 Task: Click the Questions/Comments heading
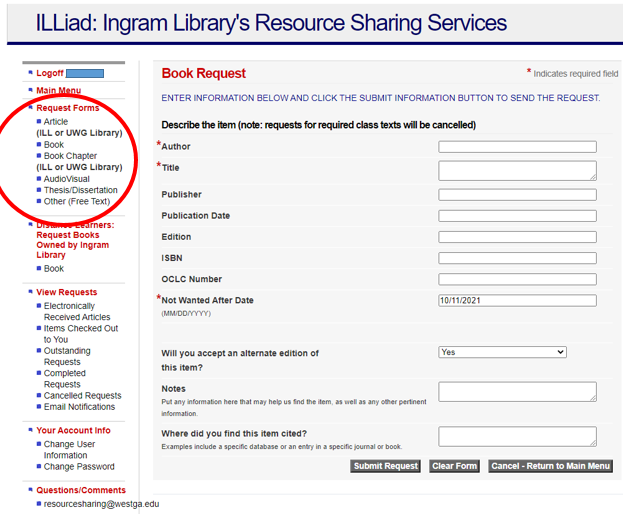[x=81, y=490]
